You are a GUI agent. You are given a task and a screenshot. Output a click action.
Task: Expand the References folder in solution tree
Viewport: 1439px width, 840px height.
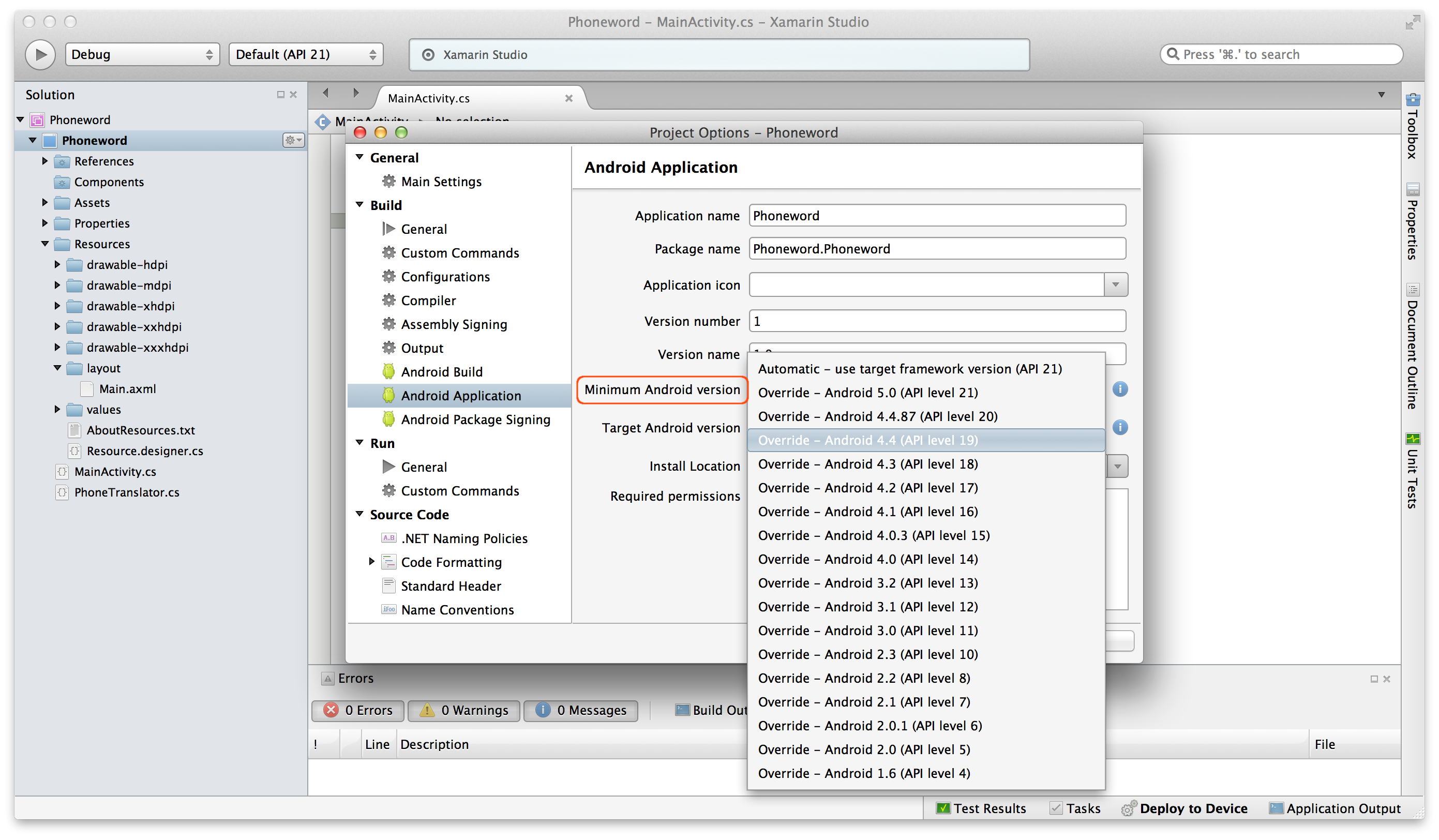pos(45,161)
